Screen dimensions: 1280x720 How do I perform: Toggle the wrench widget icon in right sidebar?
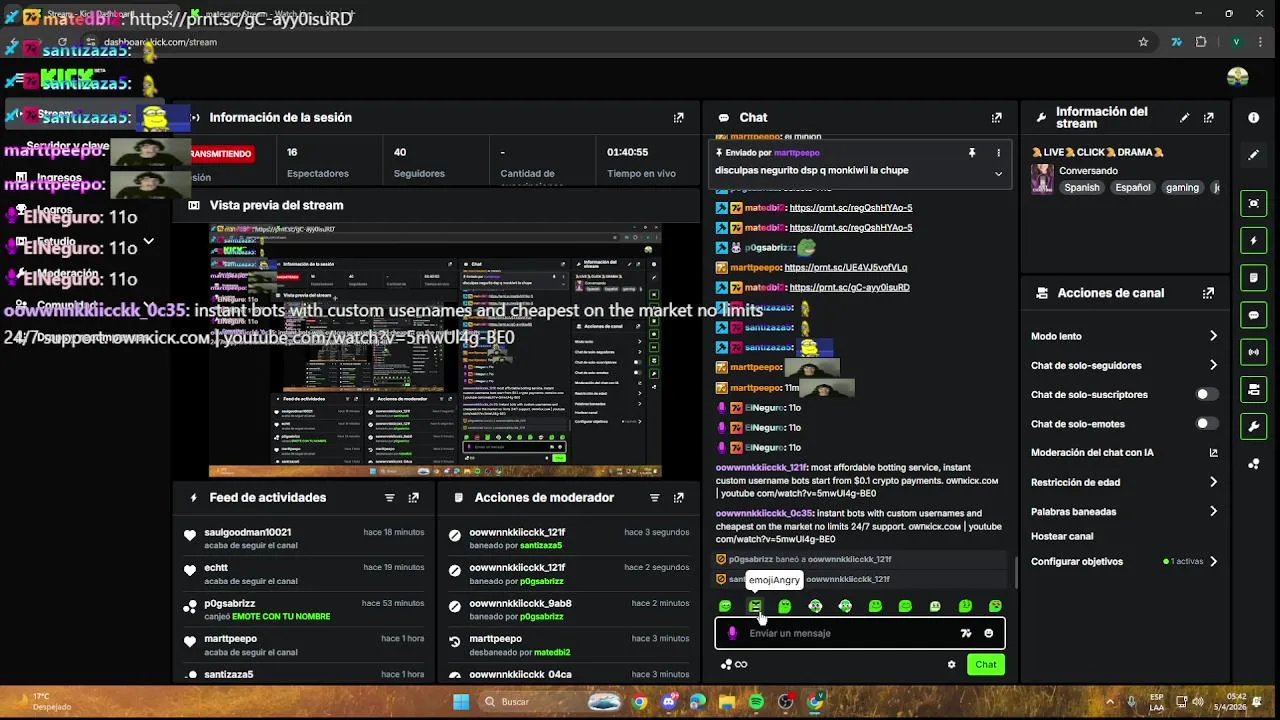click(x=1254, y=427)
